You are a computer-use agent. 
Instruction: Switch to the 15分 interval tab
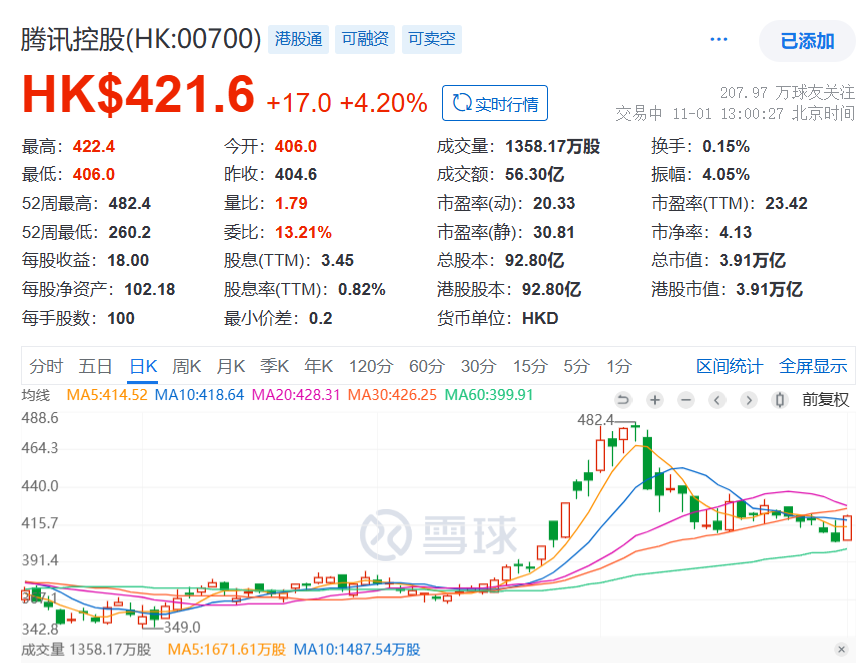(530, 366)
